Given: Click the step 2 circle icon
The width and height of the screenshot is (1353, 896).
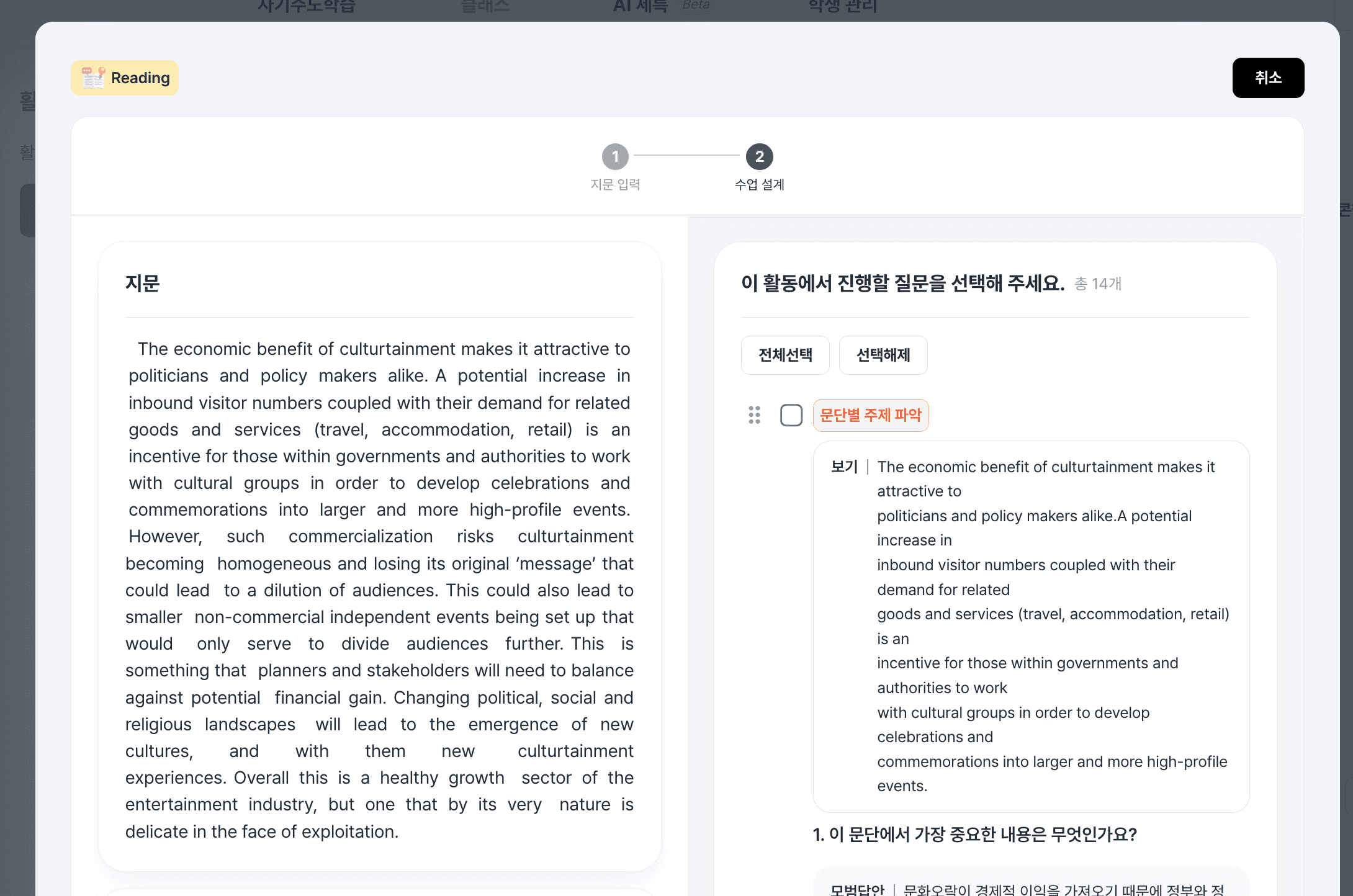Looking at the screenshot, I should [759, 156].
